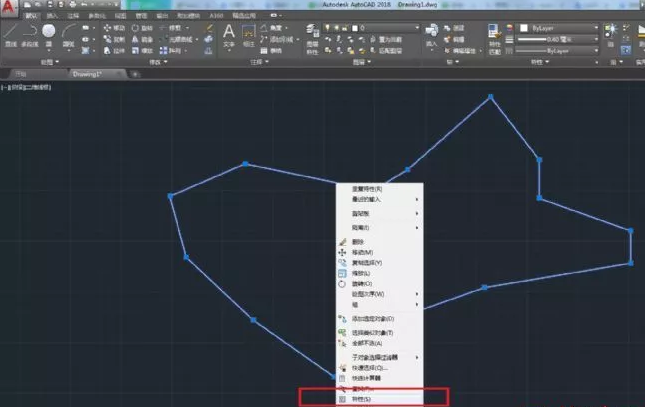
Task: Expand the Layers (图层) panel
Action: (x=362, y=62)
